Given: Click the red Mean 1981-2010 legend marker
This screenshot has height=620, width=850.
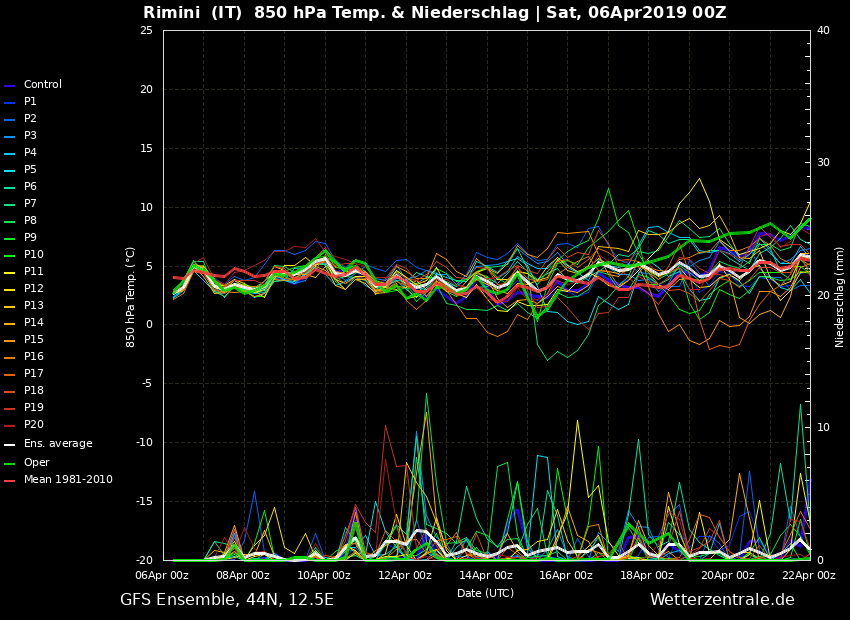Looking at the screenshot, I should coord(10,481).
